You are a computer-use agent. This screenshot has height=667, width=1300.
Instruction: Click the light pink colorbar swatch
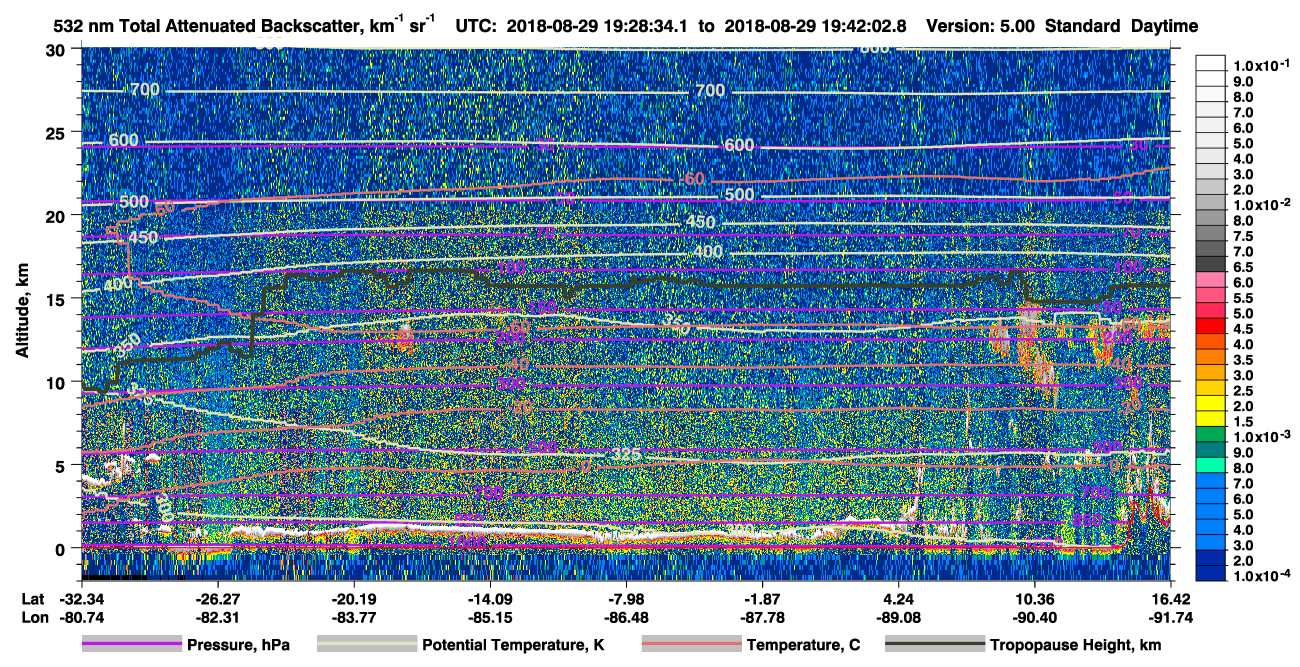1212,279
